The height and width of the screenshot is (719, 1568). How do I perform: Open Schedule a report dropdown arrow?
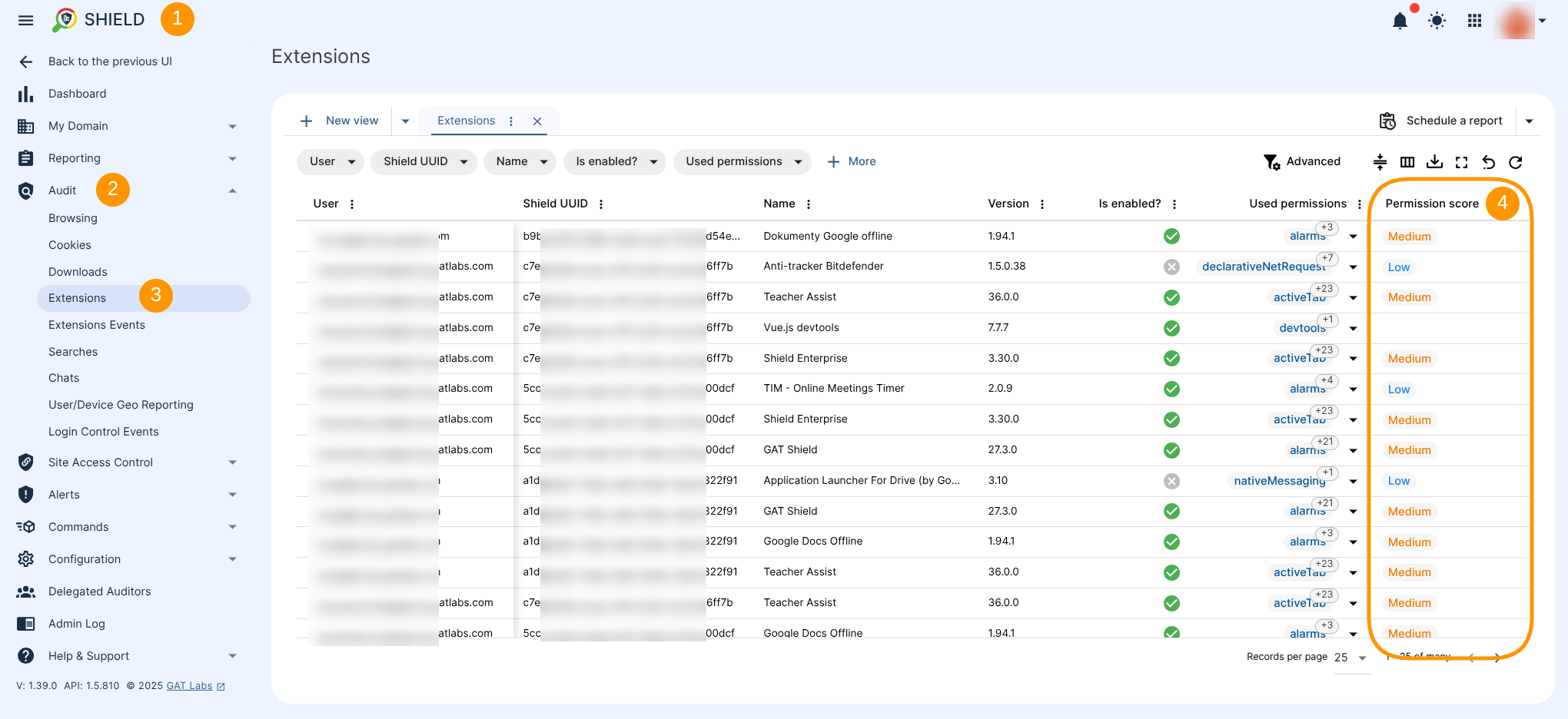point(1529,121)
